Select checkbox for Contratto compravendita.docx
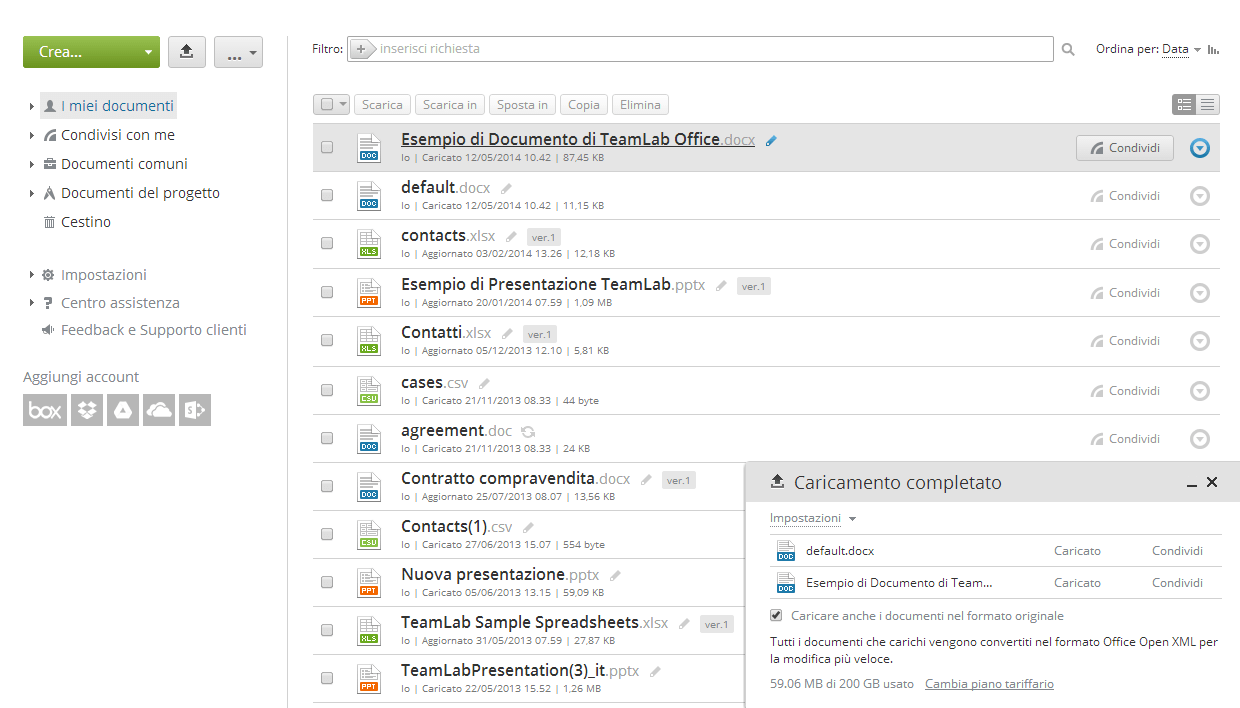 click(x=327, y=486)
